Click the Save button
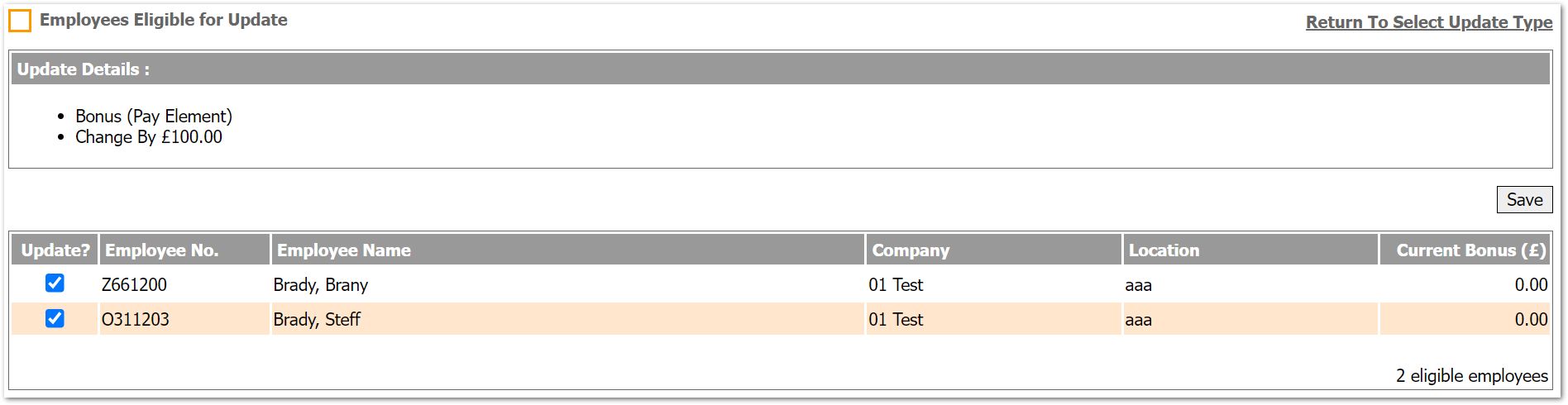 point(1524,199)
